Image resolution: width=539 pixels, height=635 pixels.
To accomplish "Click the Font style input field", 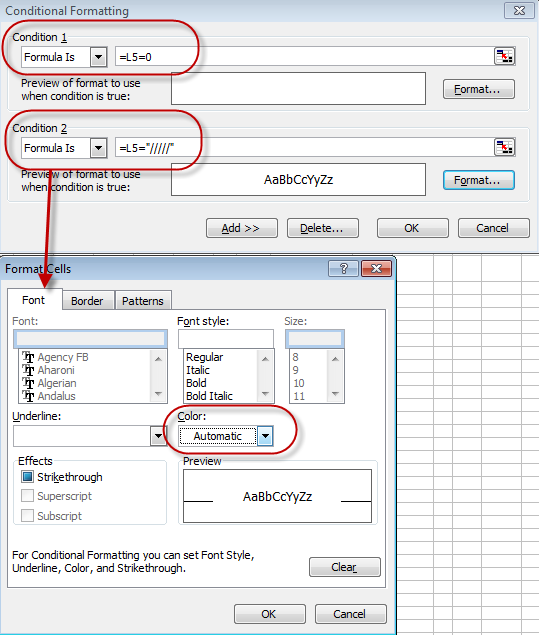I will tap(226, 339).
